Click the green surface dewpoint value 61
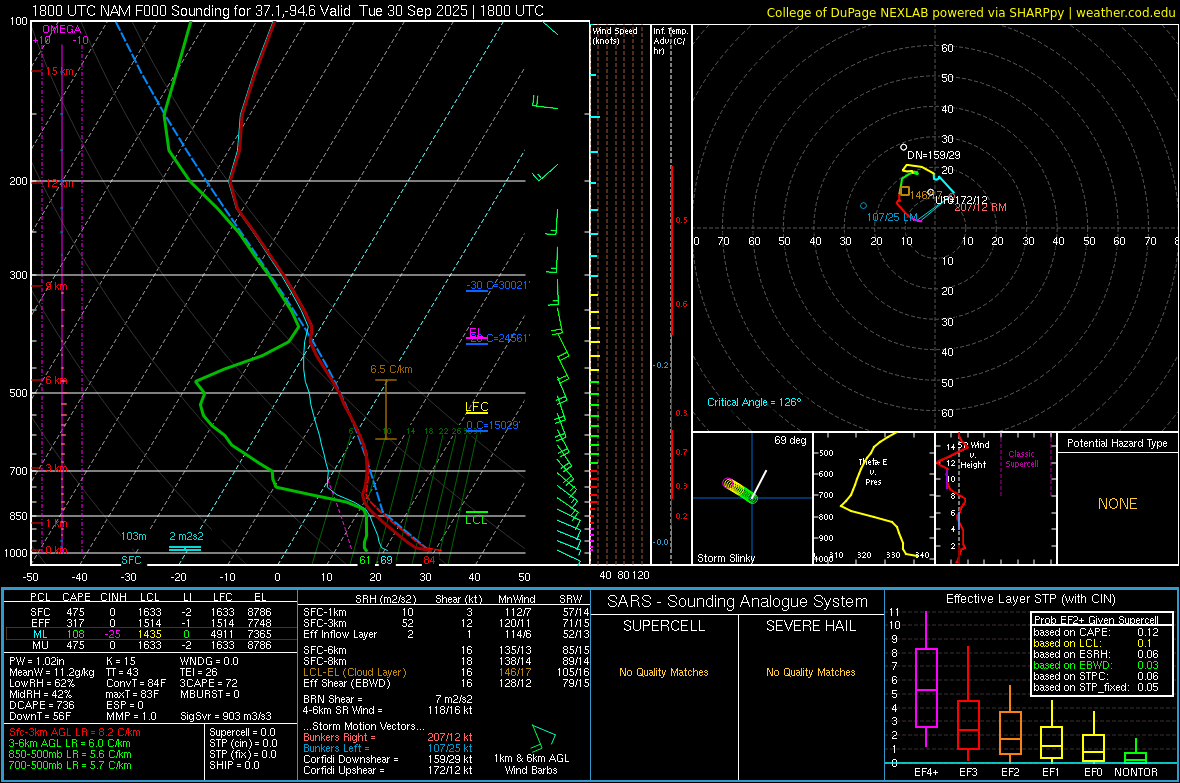Screen dimensions: 1180x783 [x=364, y=560]
